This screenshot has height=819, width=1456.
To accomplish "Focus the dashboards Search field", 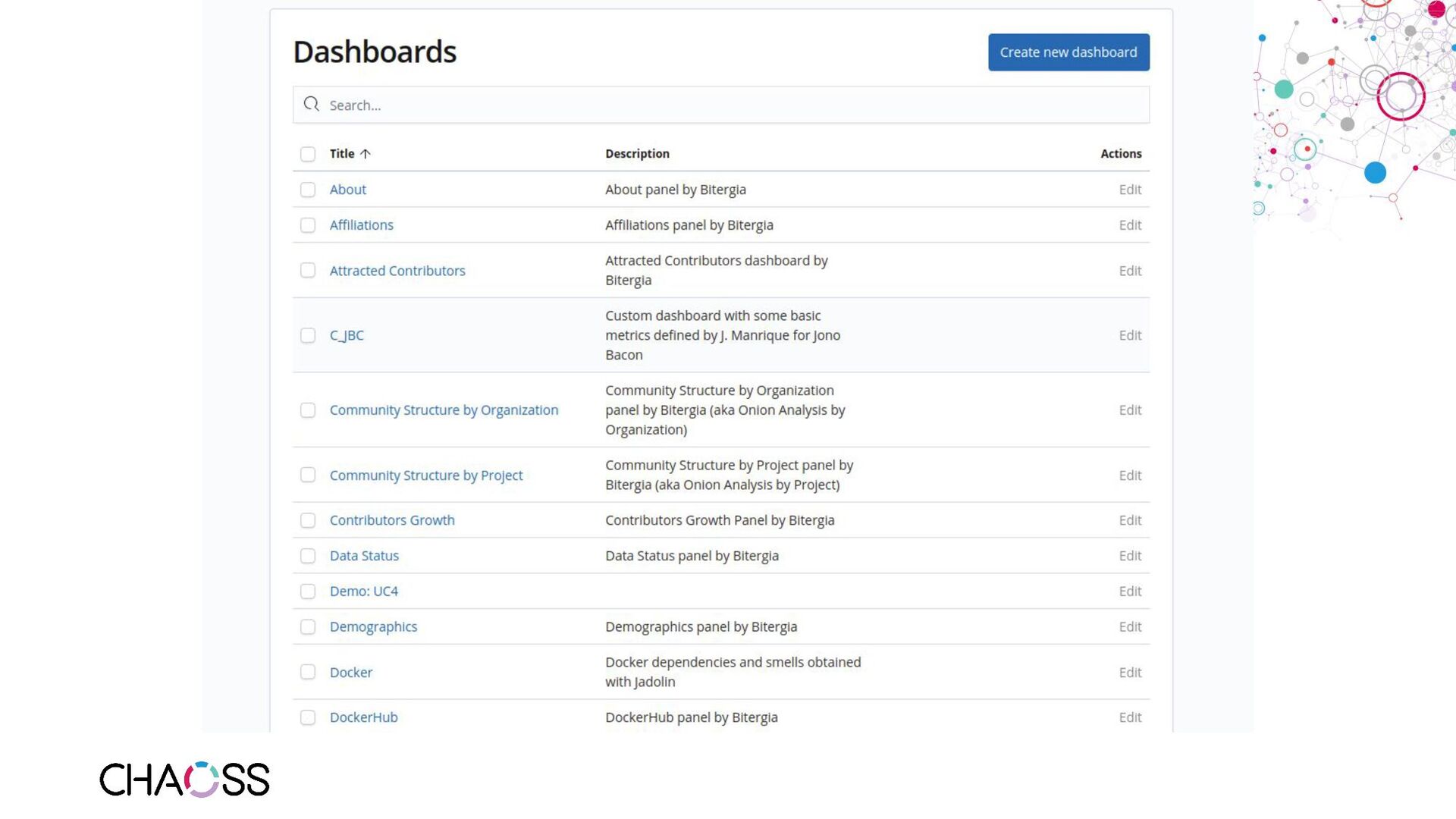I will coord(728,105).
